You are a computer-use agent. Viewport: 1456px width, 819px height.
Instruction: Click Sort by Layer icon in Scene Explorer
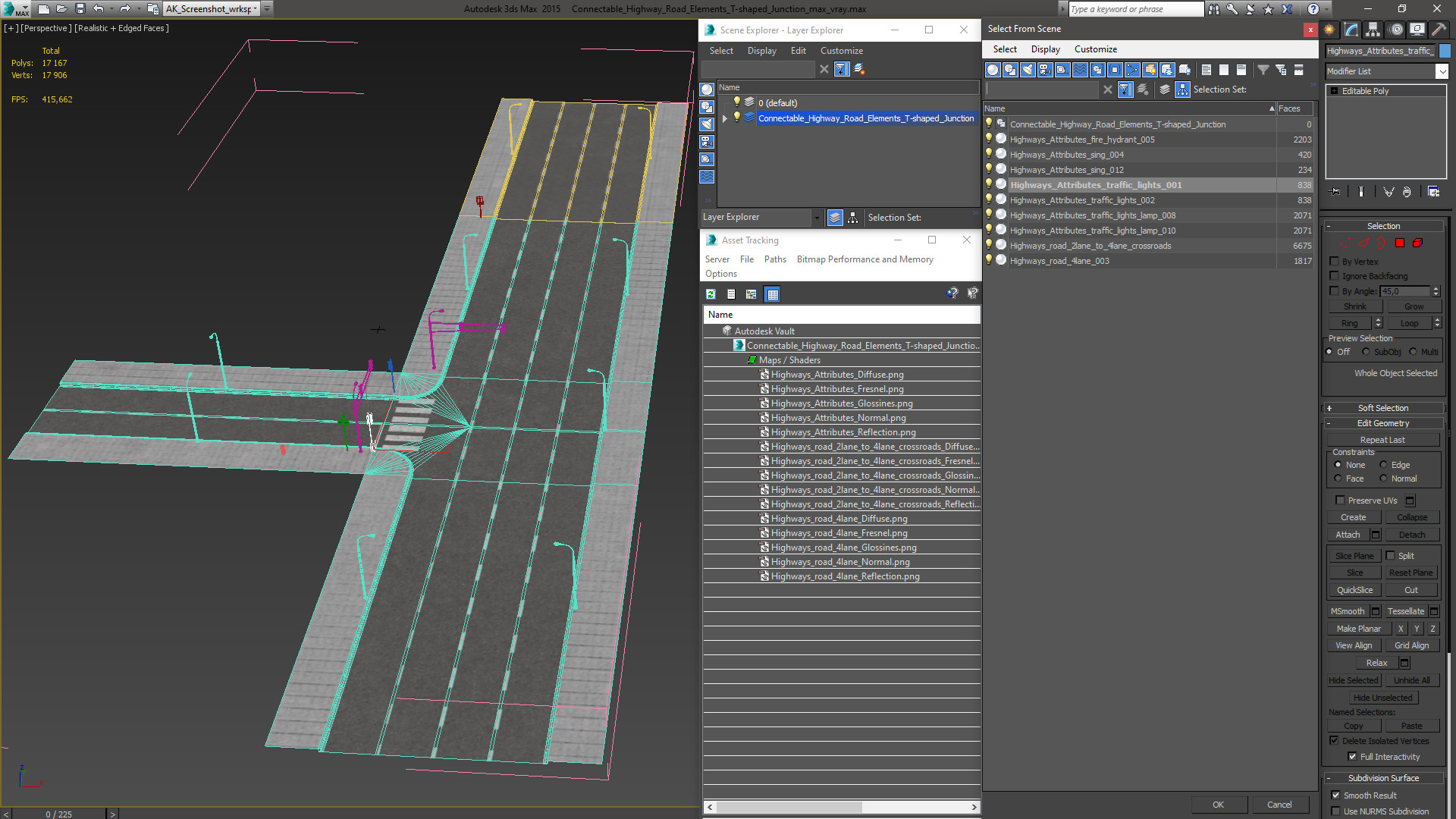click(835, 218)
